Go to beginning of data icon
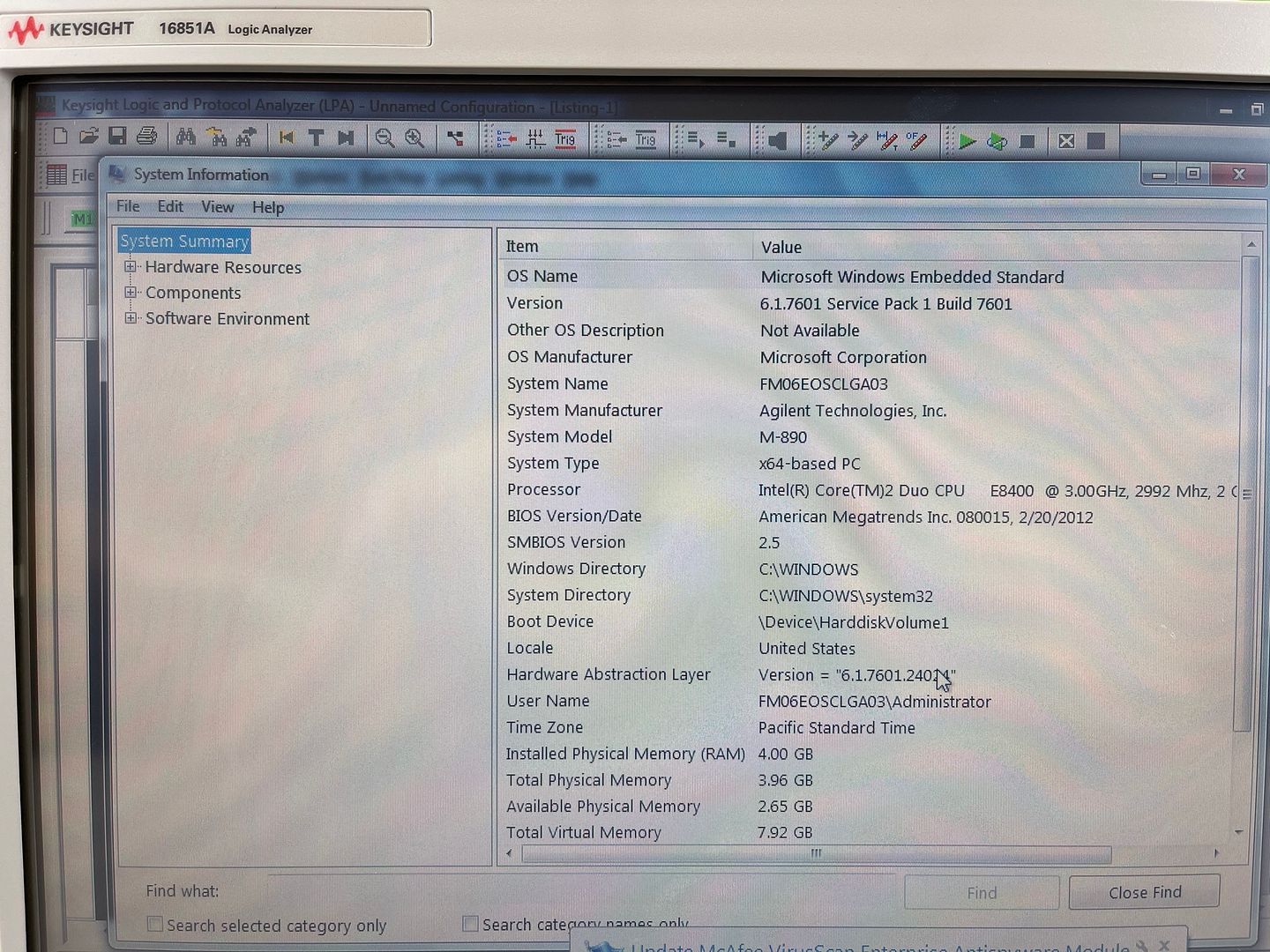 [286, 138]
